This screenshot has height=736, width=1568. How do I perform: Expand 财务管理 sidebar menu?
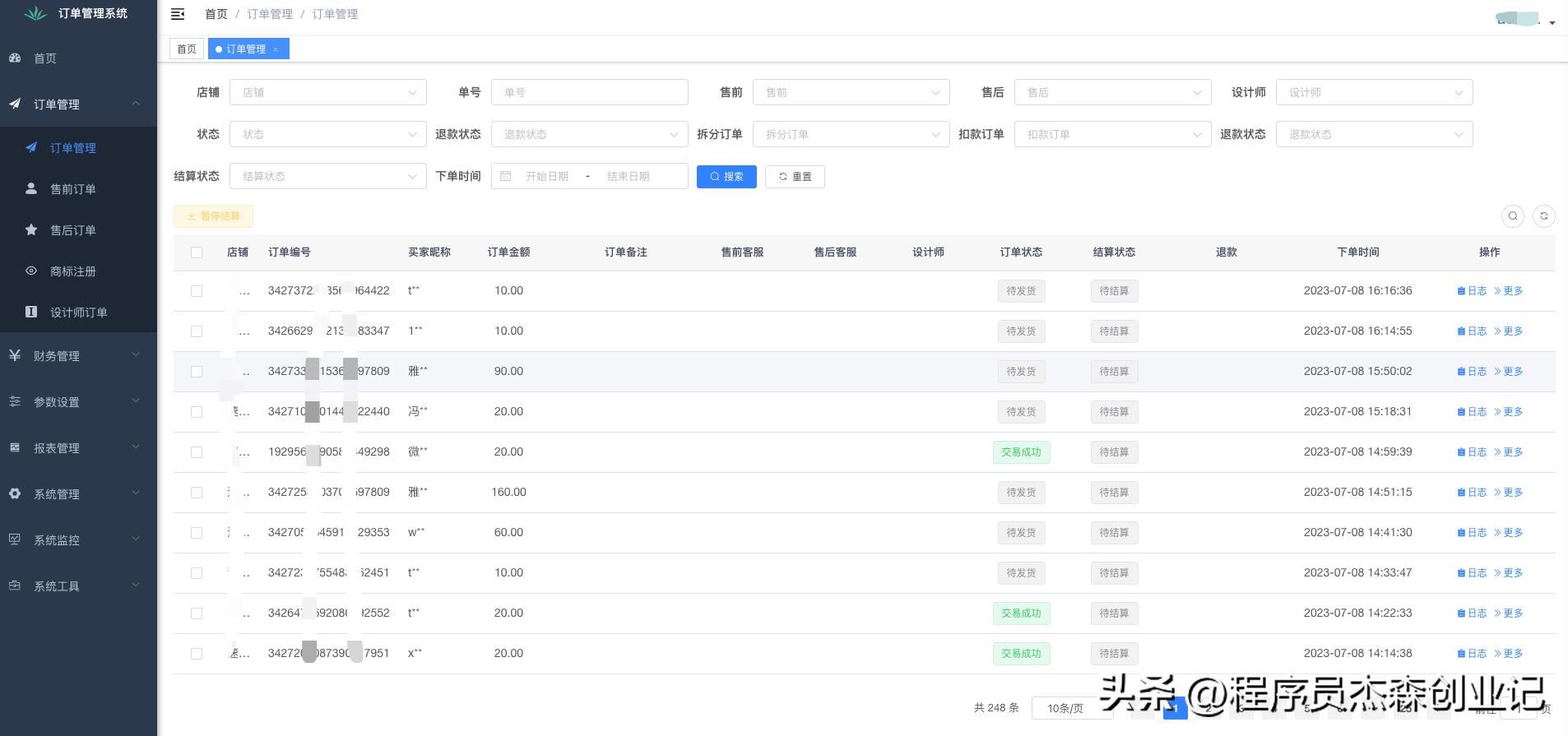78,356
